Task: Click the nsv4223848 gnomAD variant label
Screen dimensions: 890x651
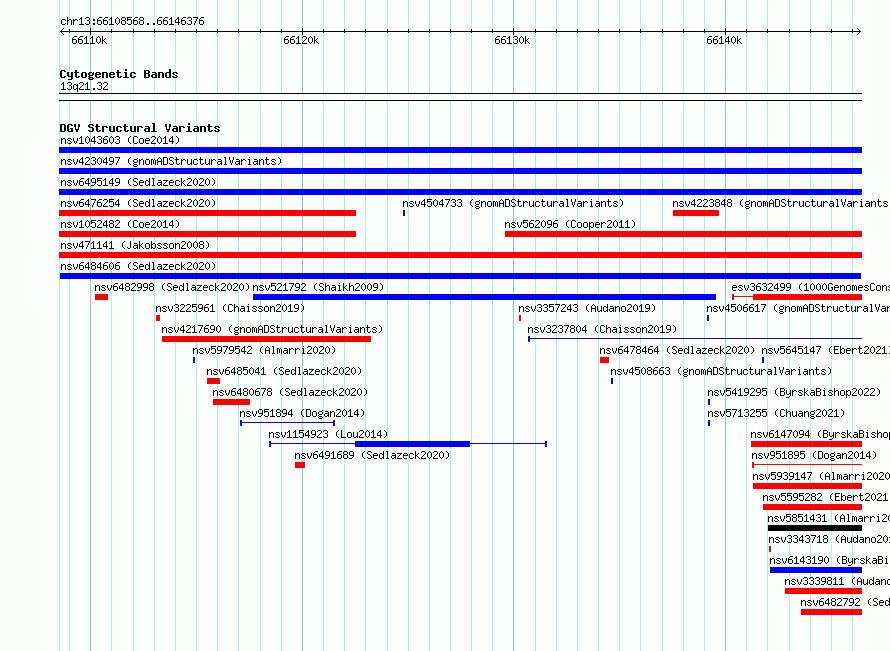Action: [780, 203]
